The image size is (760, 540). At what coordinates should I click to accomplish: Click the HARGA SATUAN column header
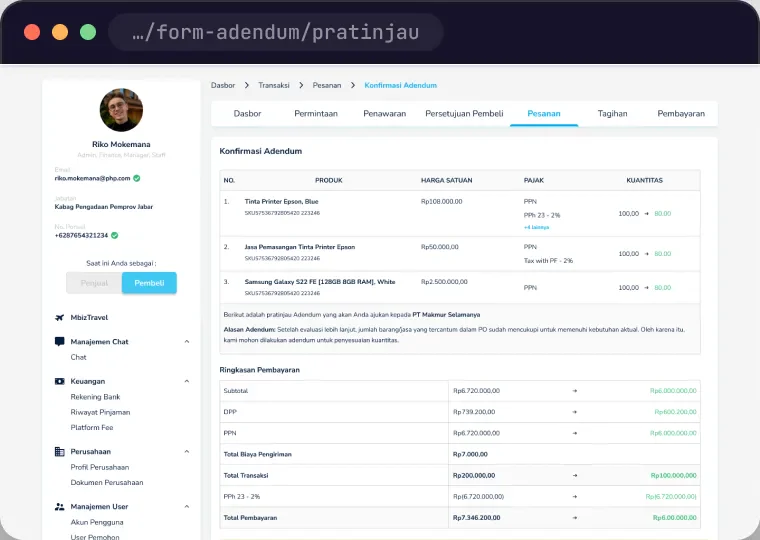coord(446,180)
